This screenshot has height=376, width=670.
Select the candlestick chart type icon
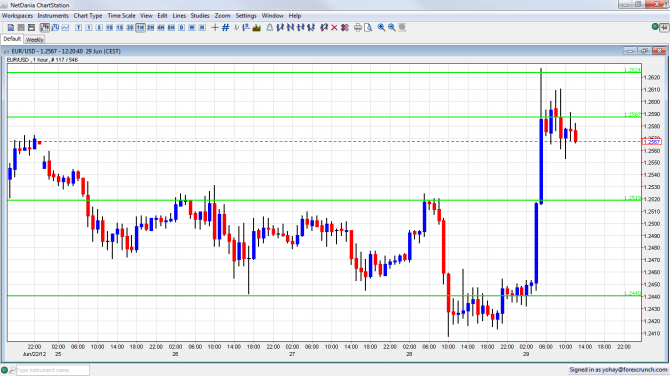[x=44, y=28]
